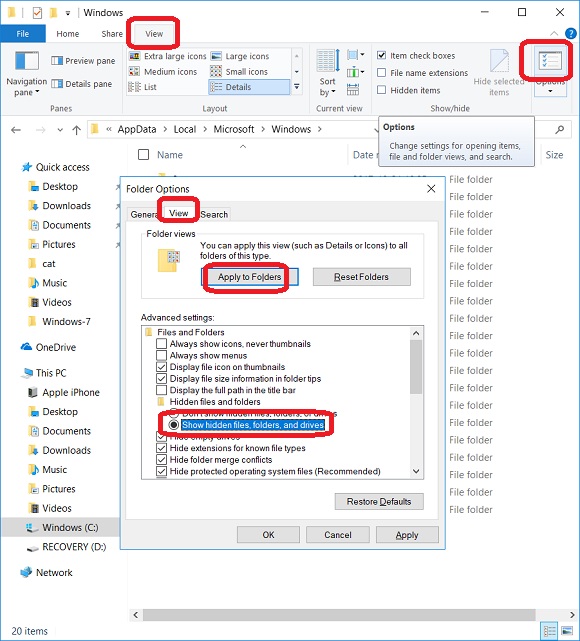Check Always show menus option
580x641 pixels.
click(161, 355)
